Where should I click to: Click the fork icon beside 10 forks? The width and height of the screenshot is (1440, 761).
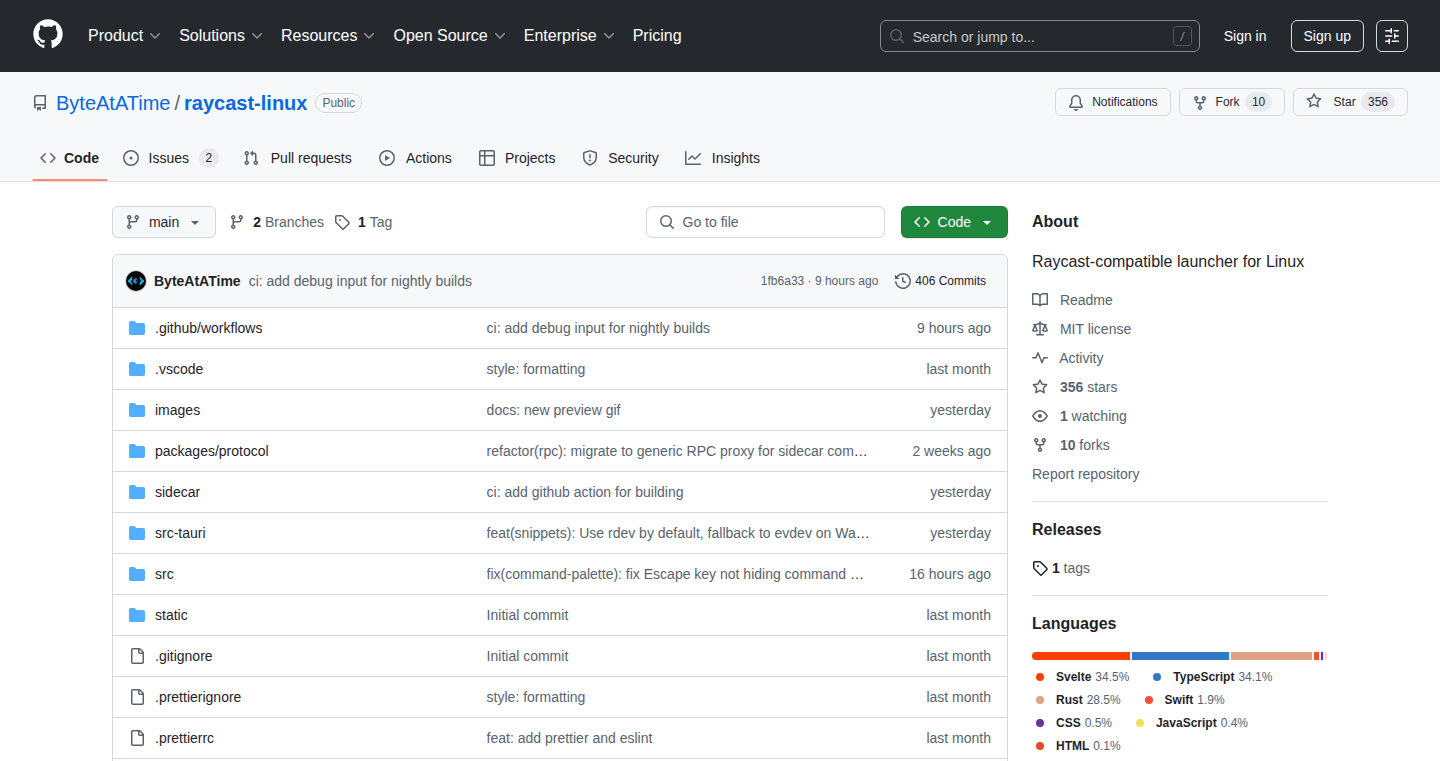click(x=1040, y=445)
